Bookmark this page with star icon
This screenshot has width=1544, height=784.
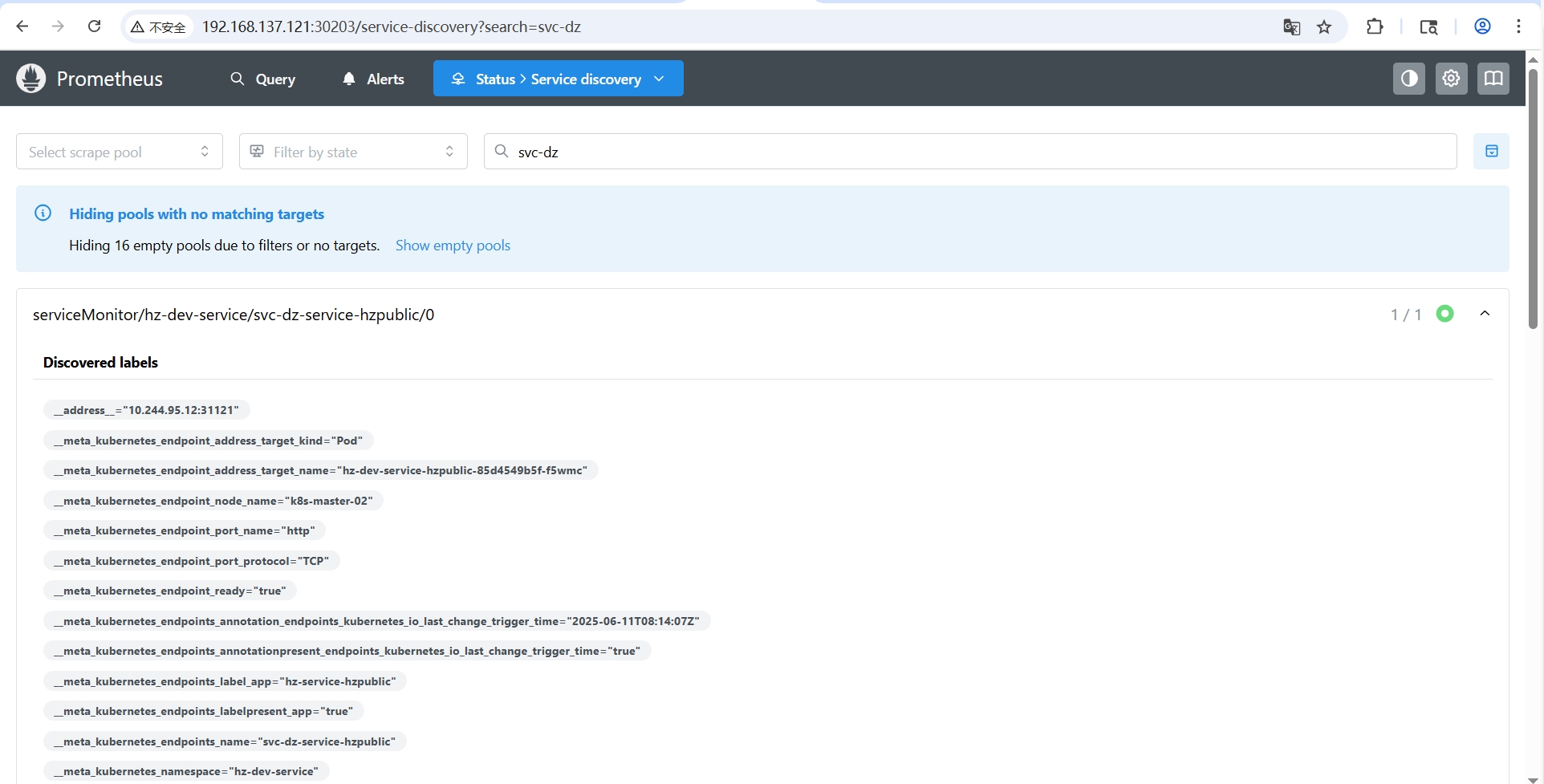click(x=1324, y=27)
